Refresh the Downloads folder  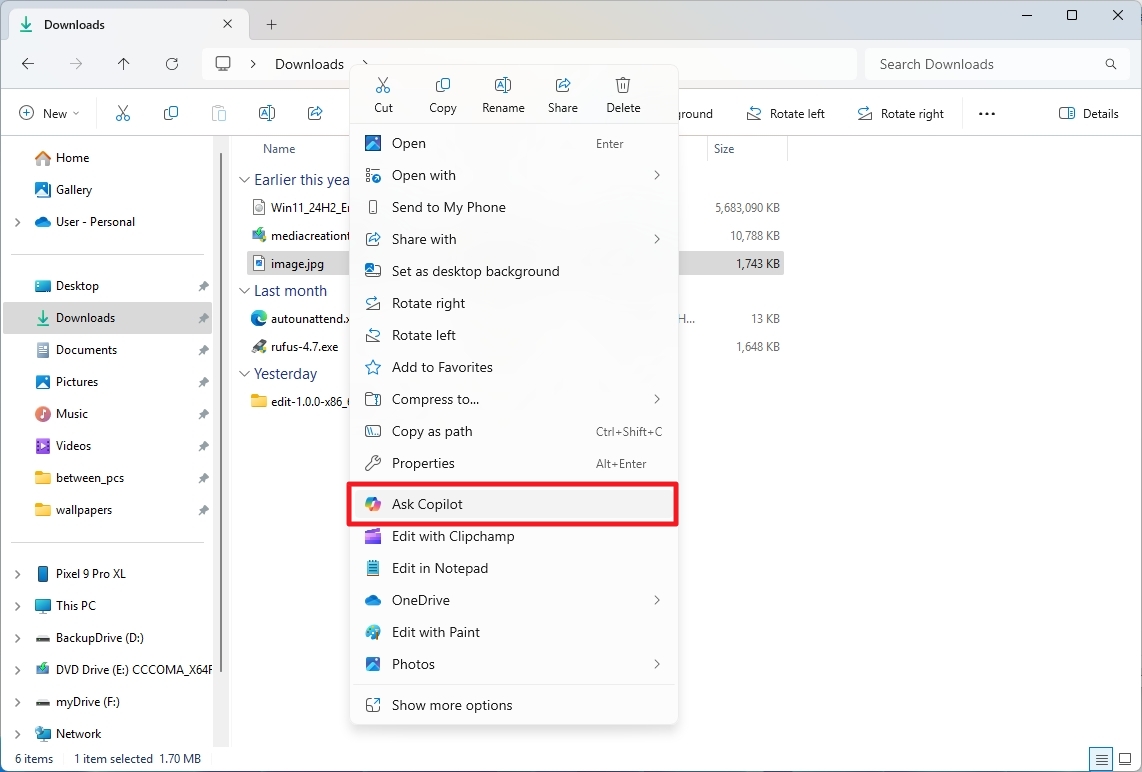(x=171, y=63)
